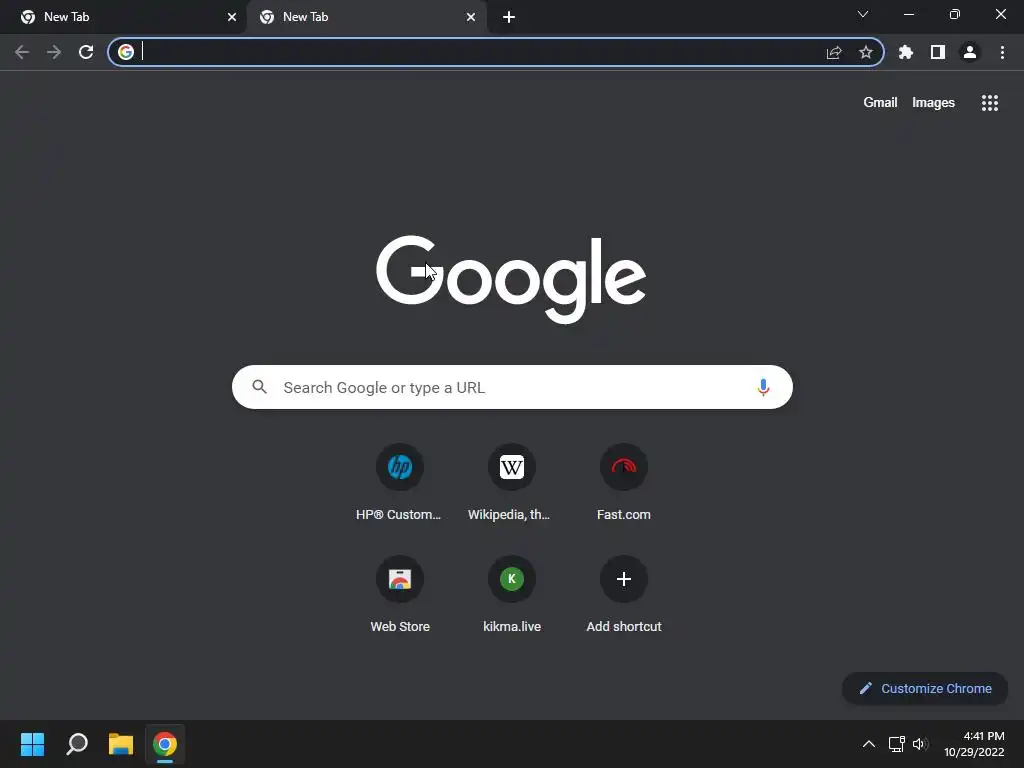Open the Google apps grid
Viewport: 1024px width, 768px height.
coord(990,103)
